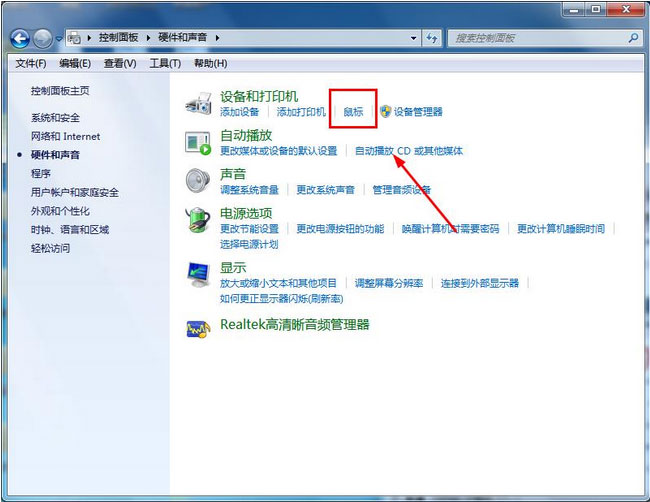Screen dimensions: 650x502
Task: Maximize the control panel window
Action: point(595,10)
